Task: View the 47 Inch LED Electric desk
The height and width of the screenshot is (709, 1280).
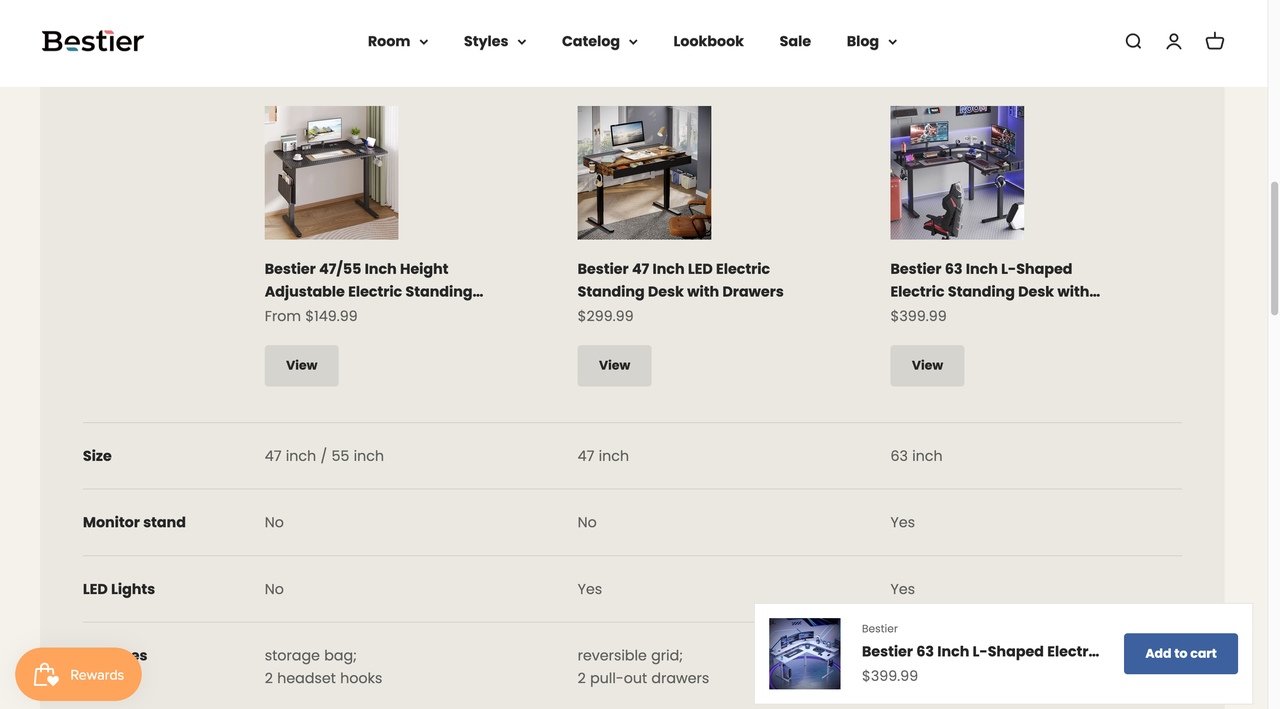Action: click(614, 366)
